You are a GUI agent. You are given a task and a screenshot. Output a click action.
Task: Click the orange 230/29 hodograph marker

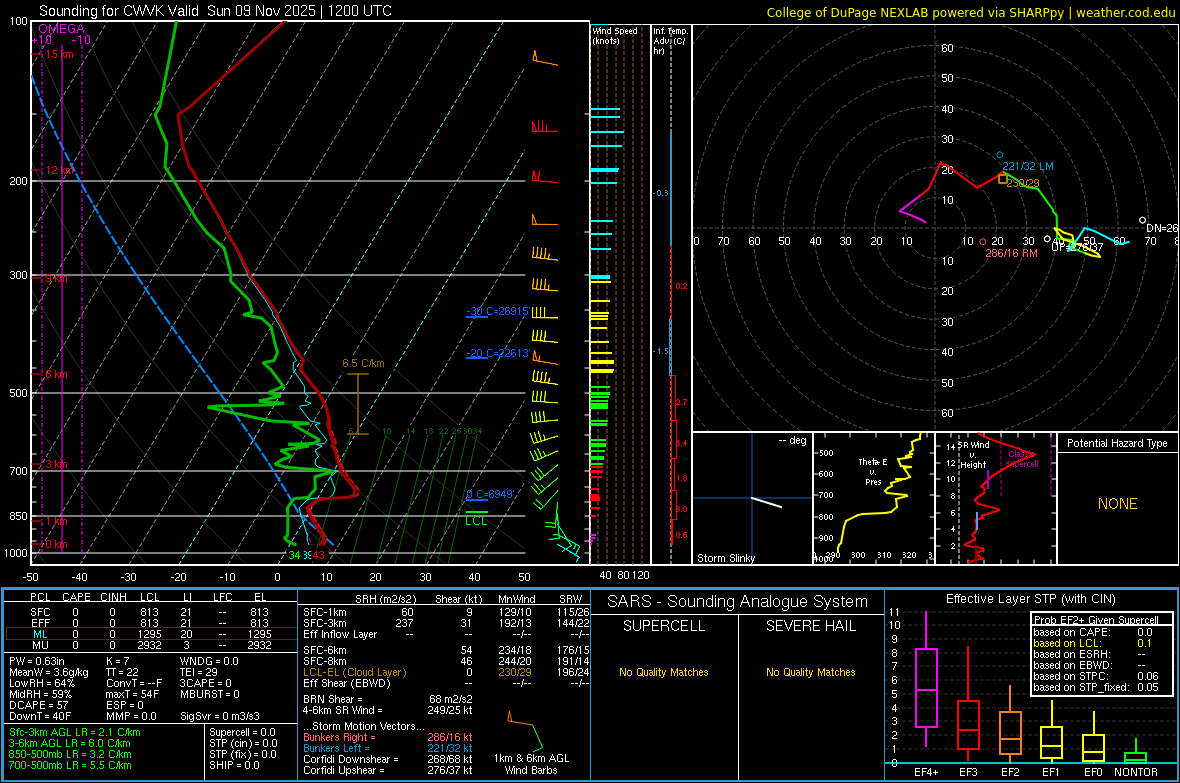(1002, 179)
